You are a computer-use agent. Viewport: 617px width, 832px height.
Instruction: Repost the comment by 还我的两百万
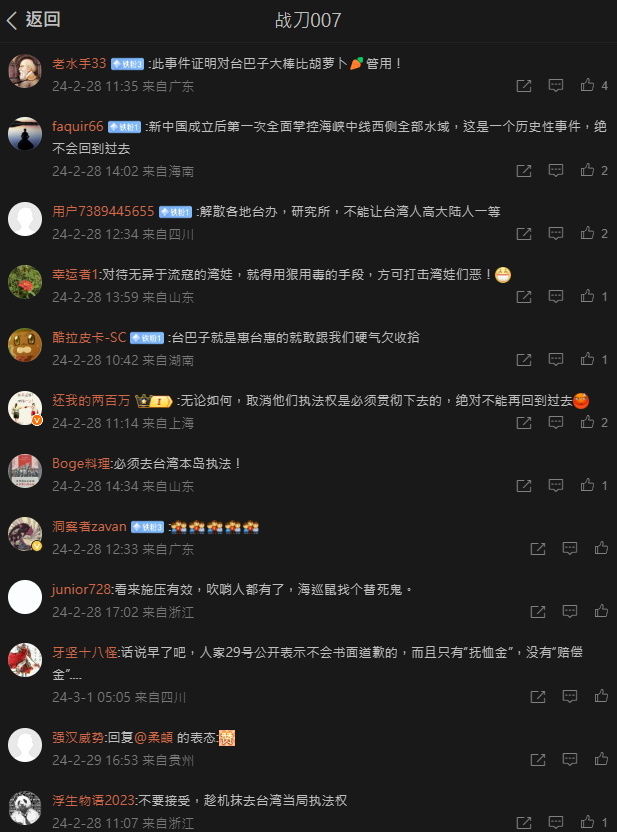(524, 422)
